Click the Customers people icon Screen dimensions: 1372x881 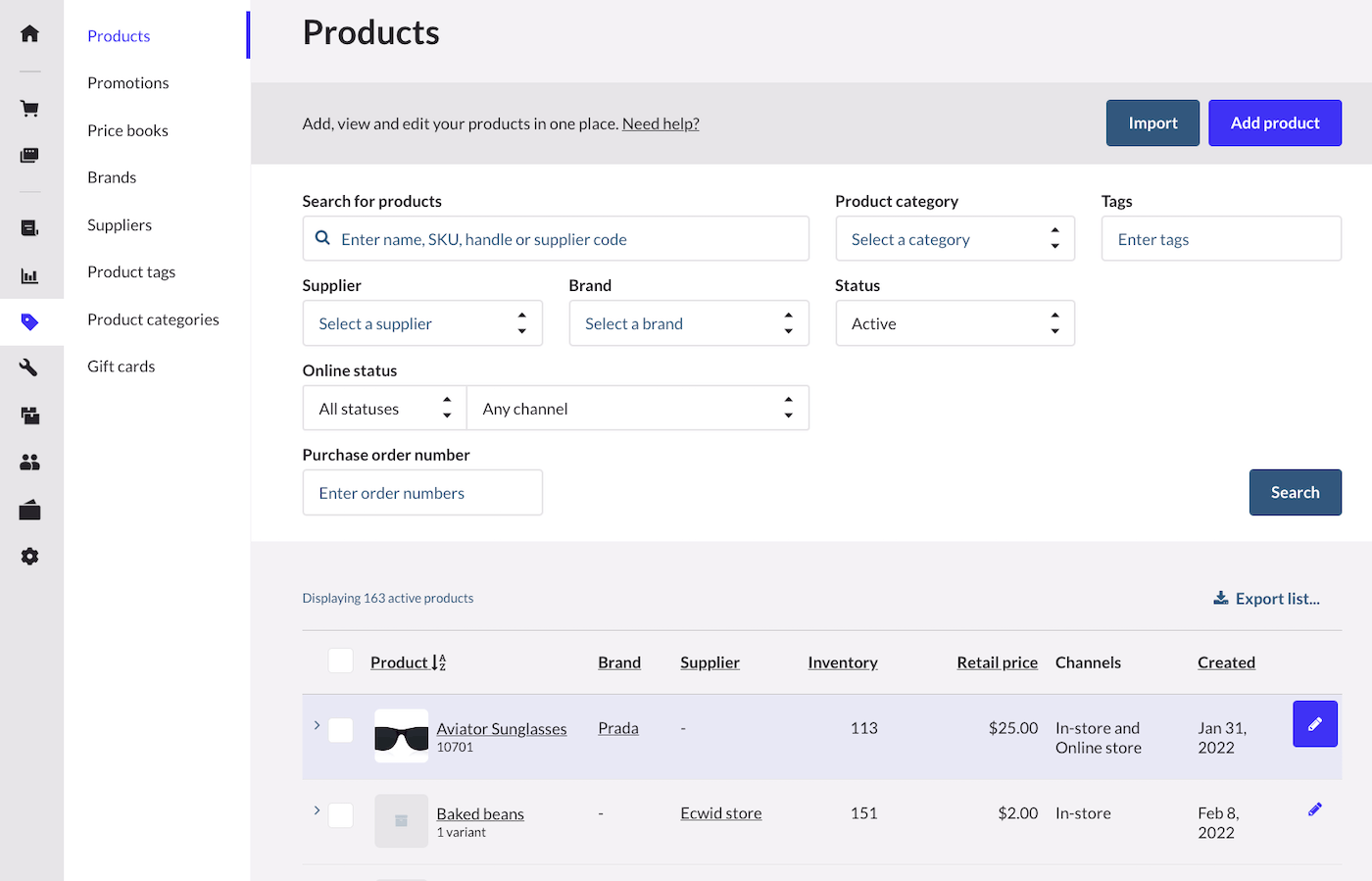tap(29, 462)
